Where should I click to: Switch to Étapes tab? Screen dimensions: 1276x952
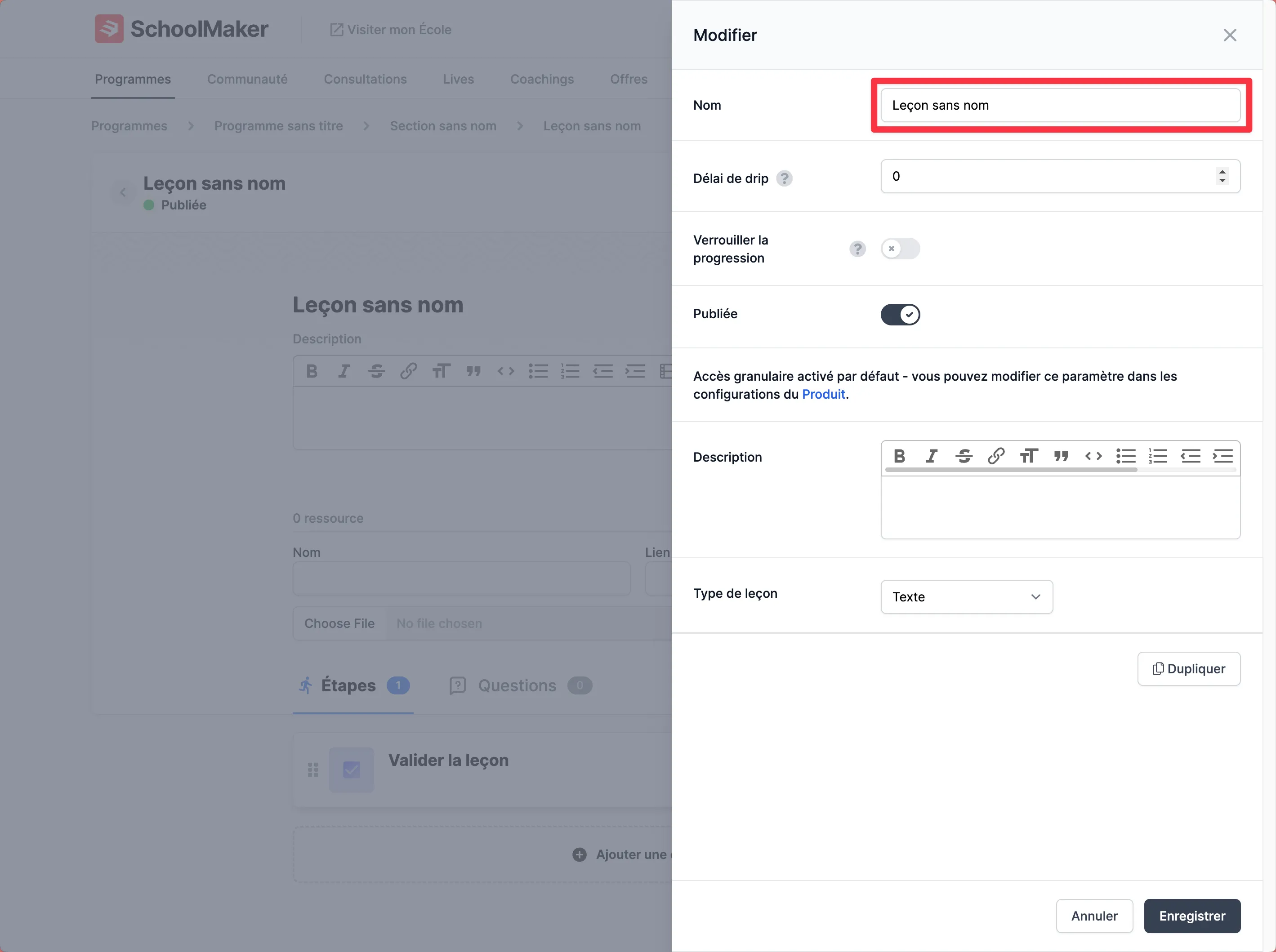click(x=353, y=686)
